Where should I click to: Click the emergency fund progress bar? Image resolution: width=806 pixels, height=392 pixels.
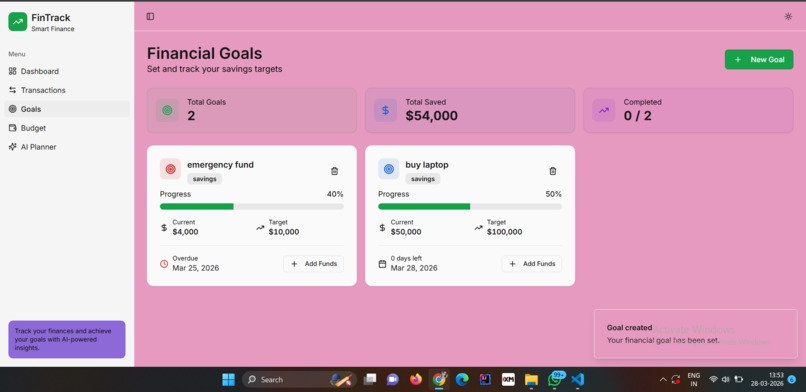tap(252, 207)
